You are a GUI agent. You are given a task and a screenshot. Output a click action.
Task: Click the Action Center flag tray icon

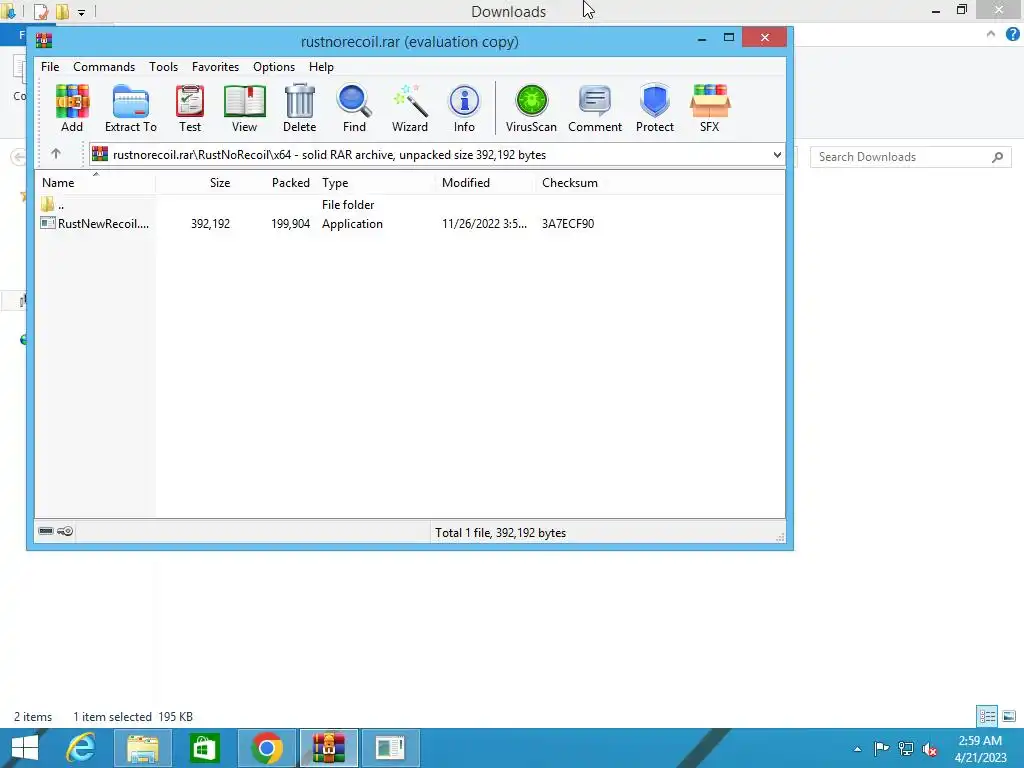(x=881, y=748)
